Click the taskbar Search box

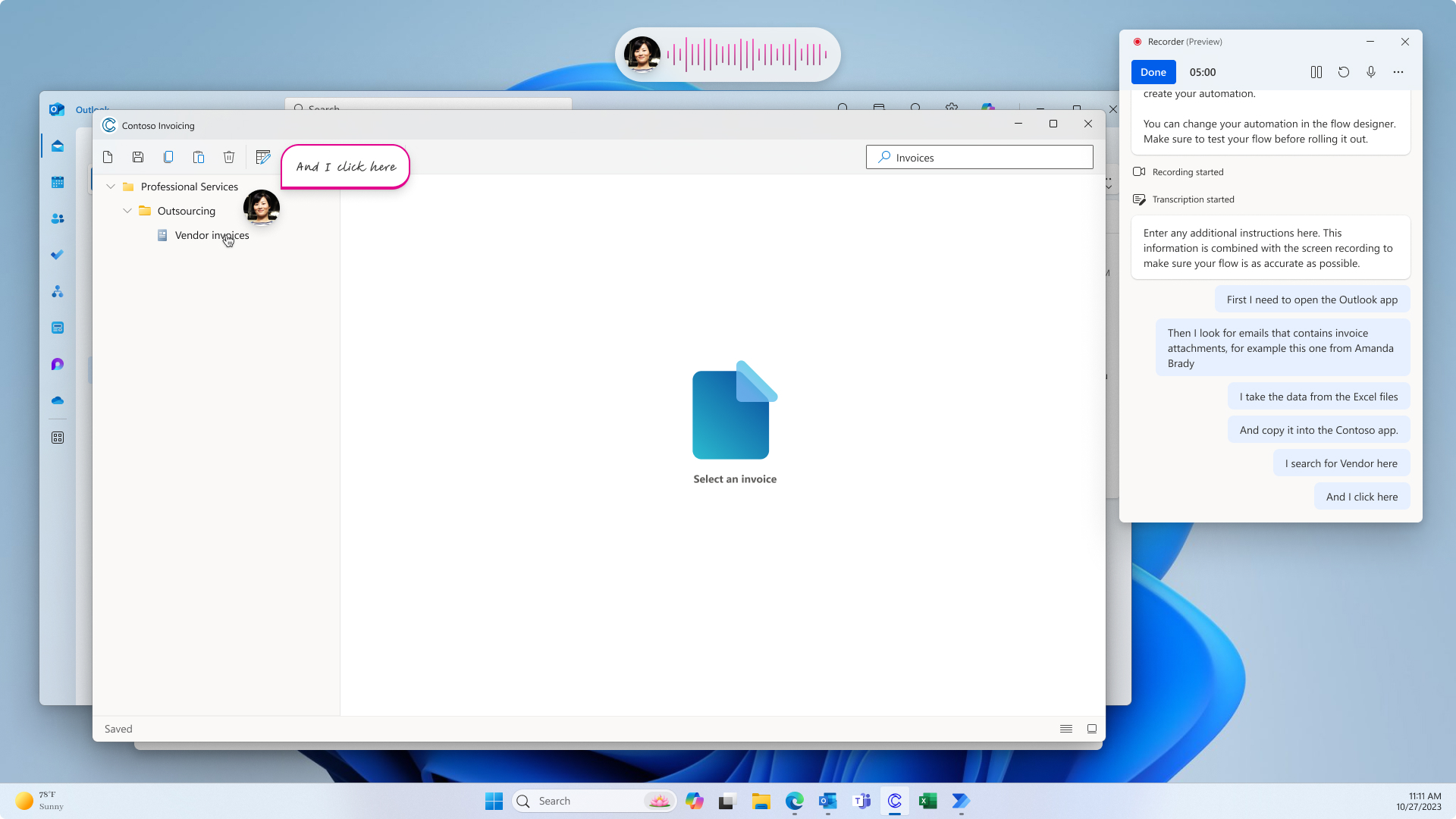tap(595, 801)
